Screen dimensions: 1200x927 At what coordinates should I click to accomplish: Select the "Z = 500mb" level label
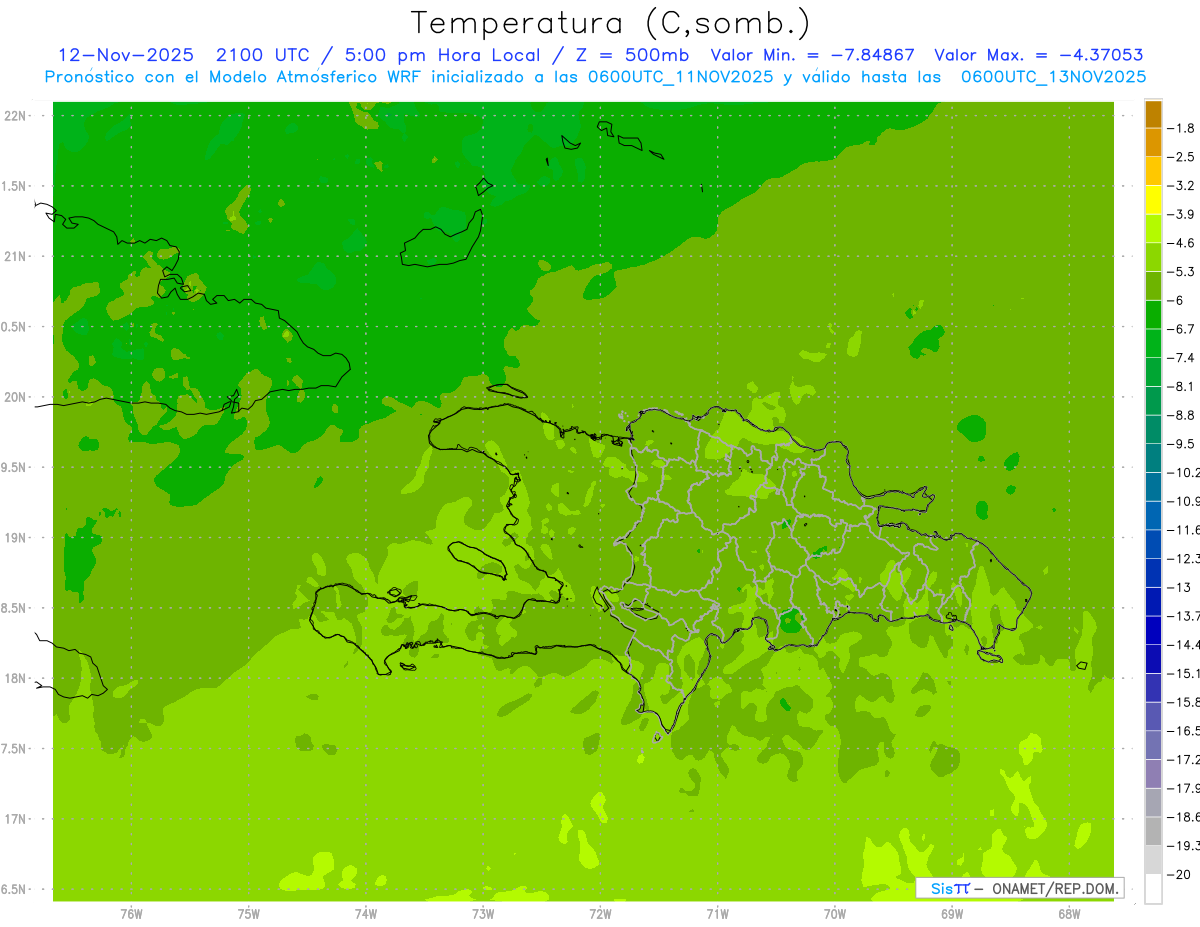[x=632, y=55]
